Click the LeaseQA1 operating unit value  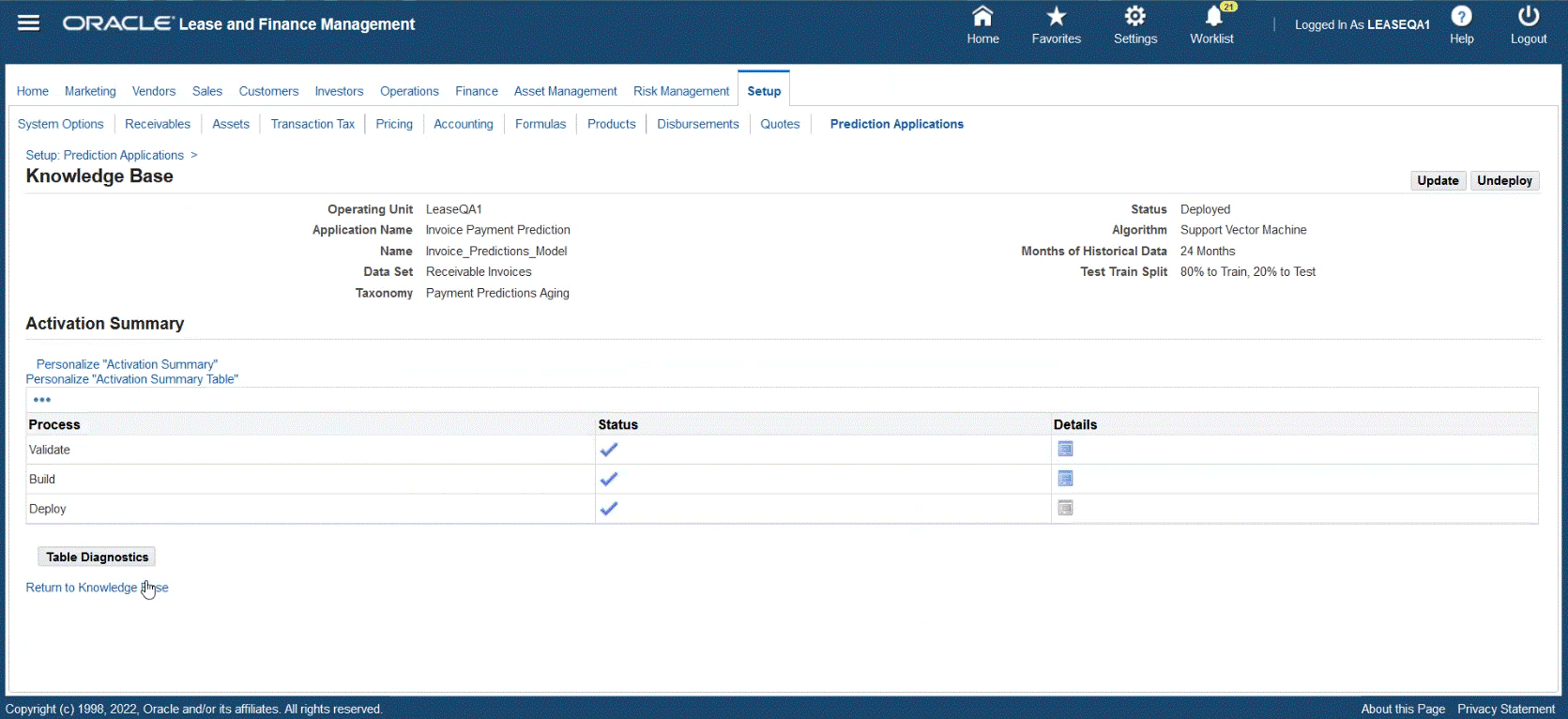point(454,209)
